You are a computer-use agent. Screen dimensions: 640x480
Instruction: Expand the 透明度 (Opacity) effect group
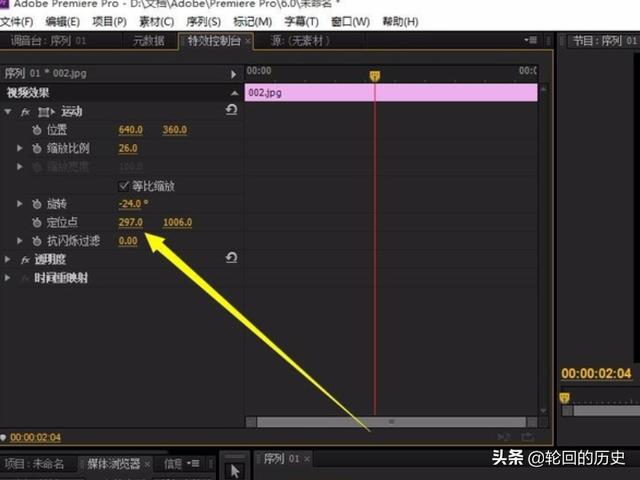[x=9, y=259]
